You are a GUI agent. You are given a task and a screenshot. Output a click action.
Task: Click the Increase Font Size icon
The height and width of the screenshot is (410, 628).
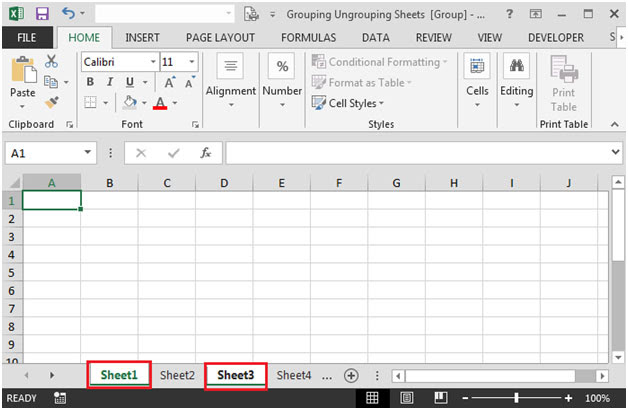[170, 82]
